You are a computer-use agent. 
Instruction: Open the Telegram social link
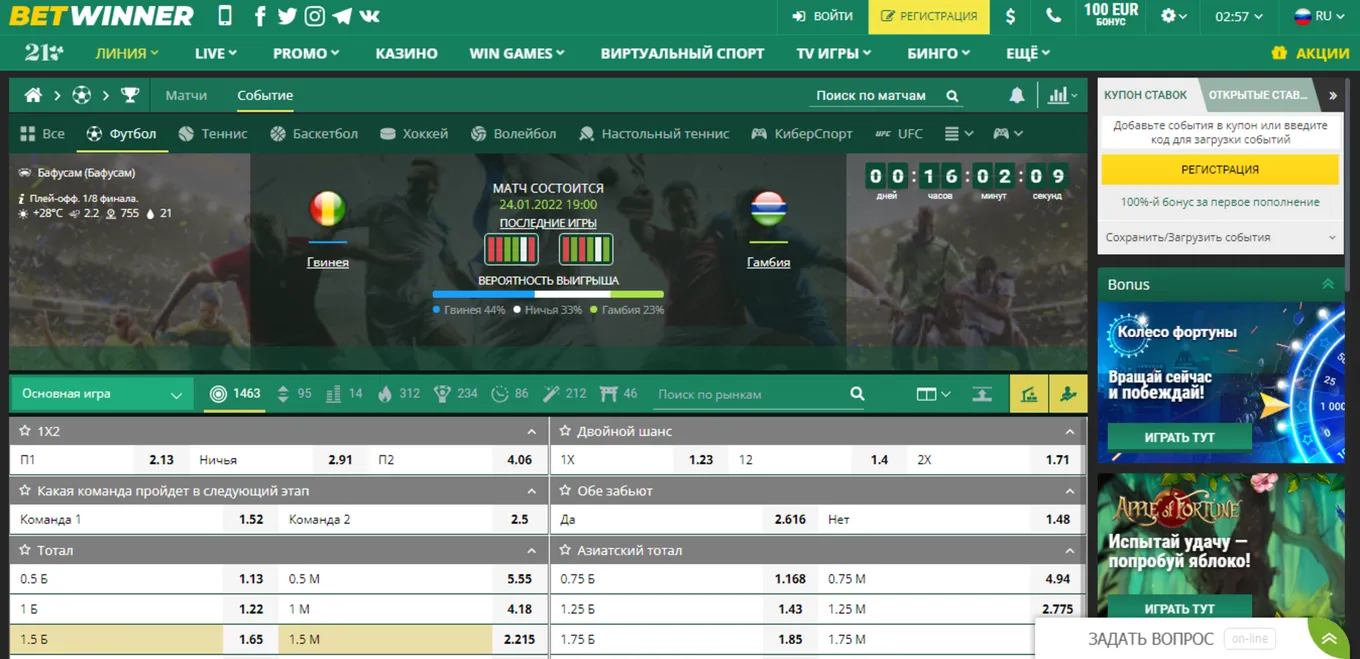coord(342,16)
